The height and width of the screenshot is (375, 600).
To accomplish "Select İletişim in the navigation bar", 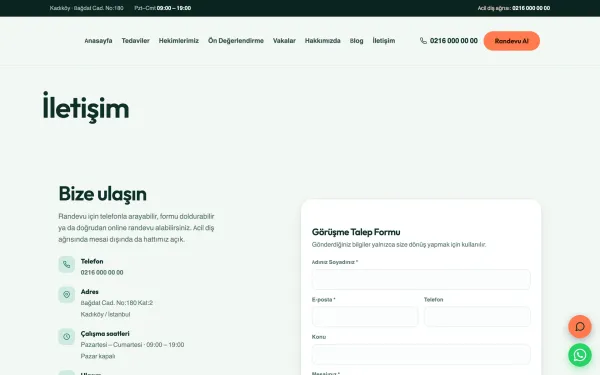I will (x=384, y=41).
